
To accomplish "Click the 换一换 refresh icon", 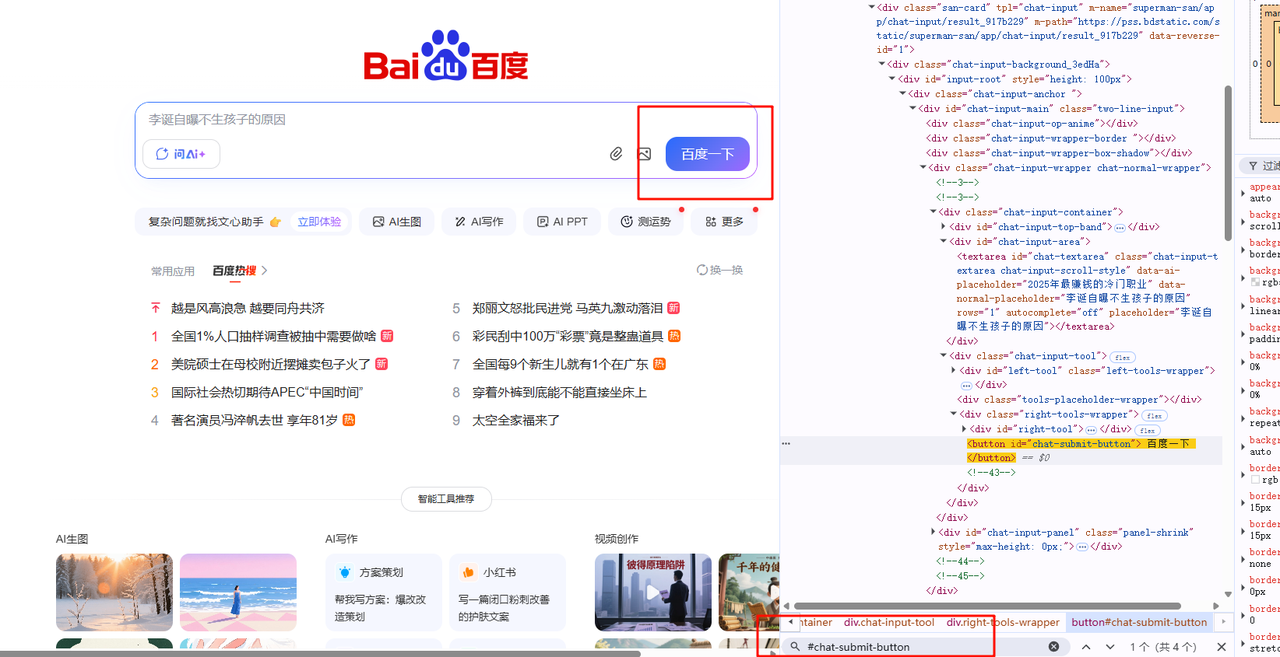I will pos(703,270).
